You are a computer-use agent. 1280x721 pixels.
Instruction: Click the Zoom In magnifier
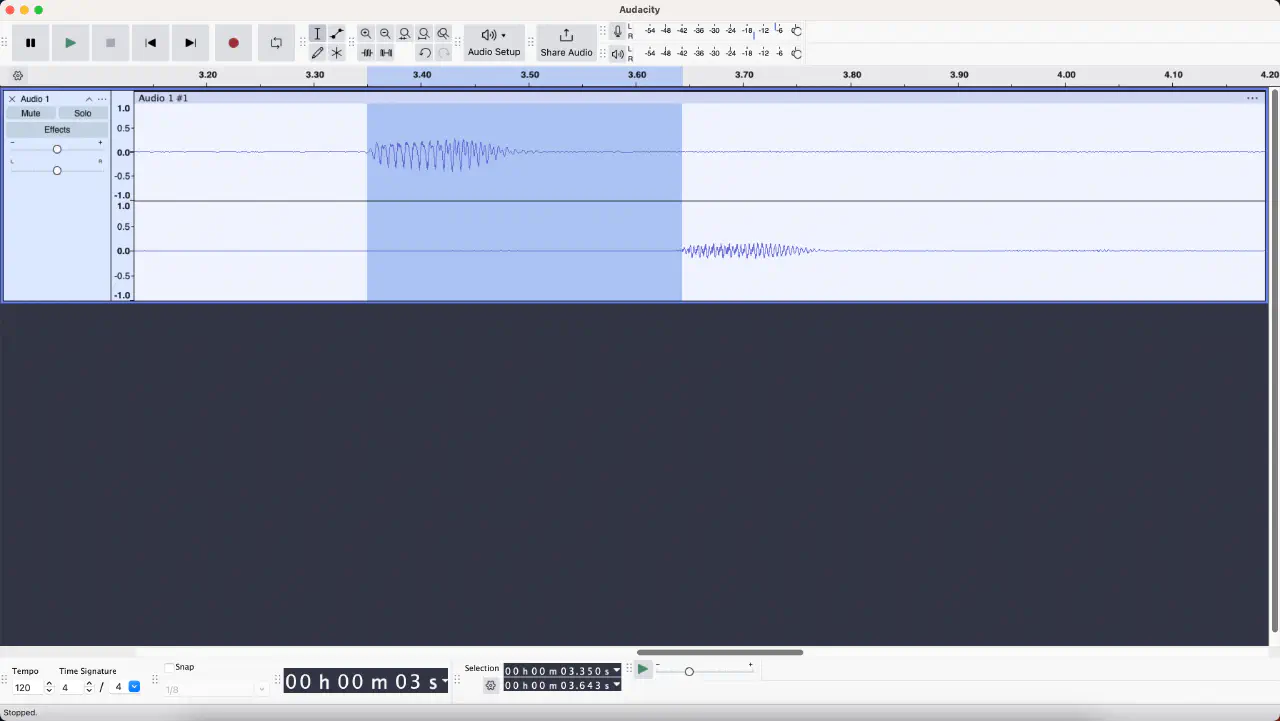(x=366, y=34)
